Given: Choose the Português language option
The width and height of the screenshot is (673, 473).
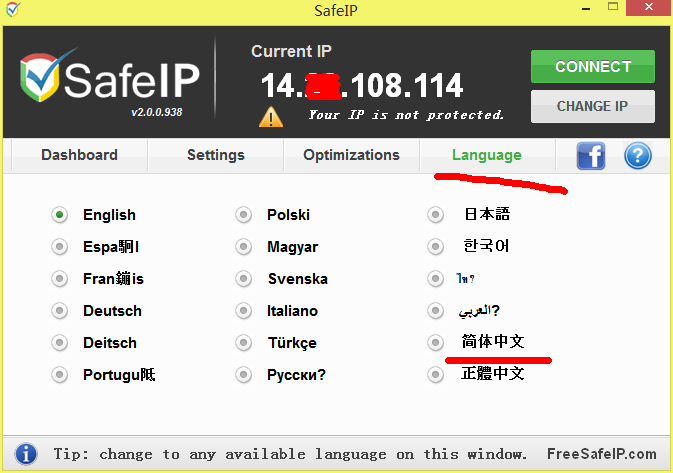Looking at the screenshot, I should click(x=60, y=375).
